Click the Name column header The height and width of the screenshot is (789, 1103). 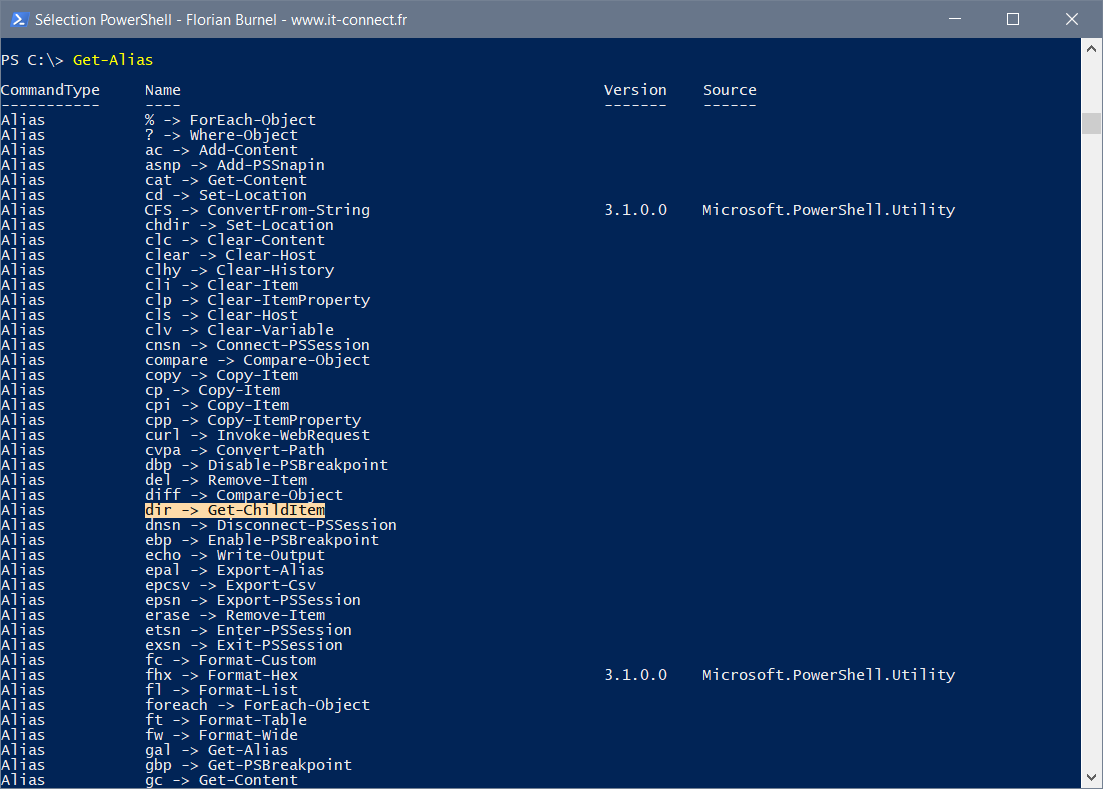162,90
